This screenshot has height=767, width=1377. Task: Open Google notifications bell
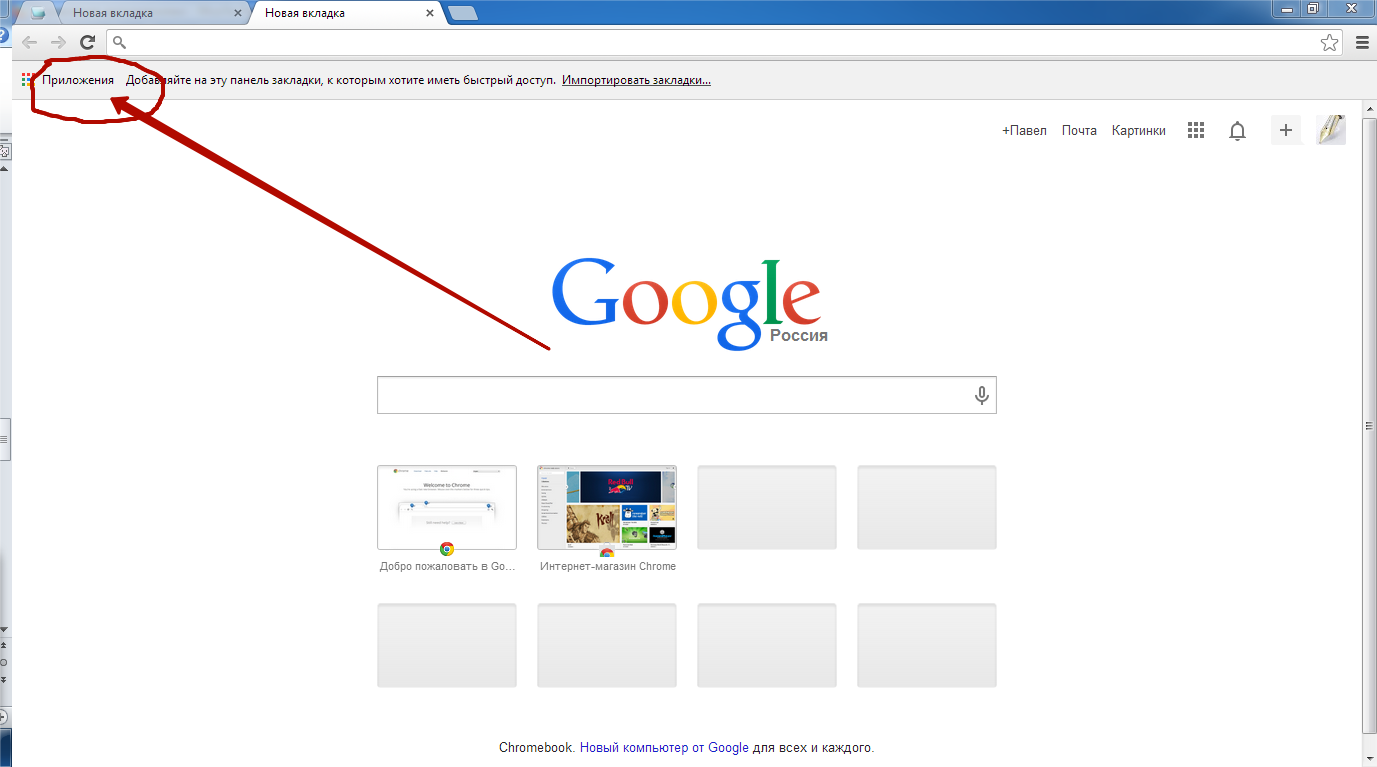coord(1237,131)
